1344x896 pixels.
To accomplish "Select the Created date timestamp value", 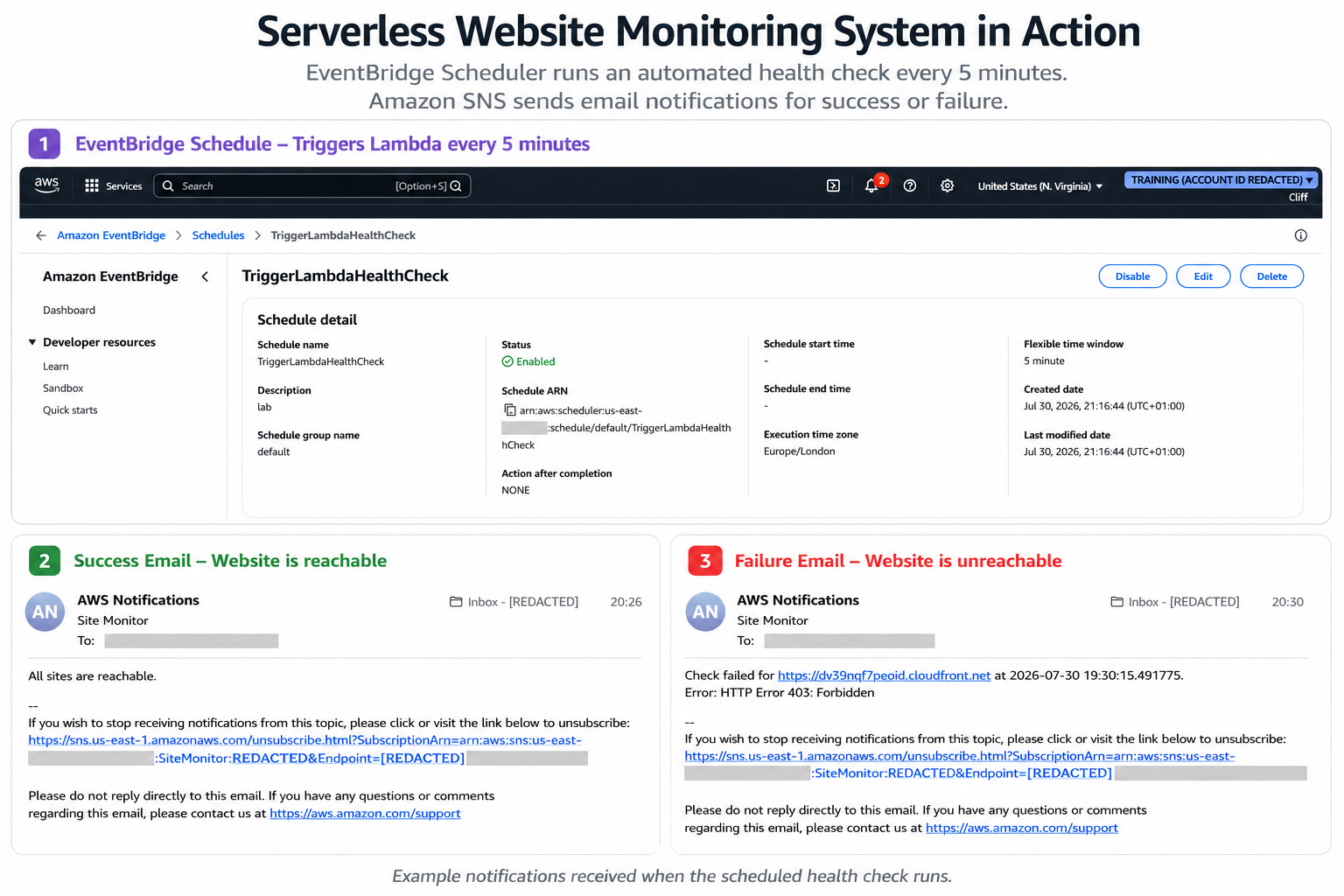I will (x=1104, y=406).
